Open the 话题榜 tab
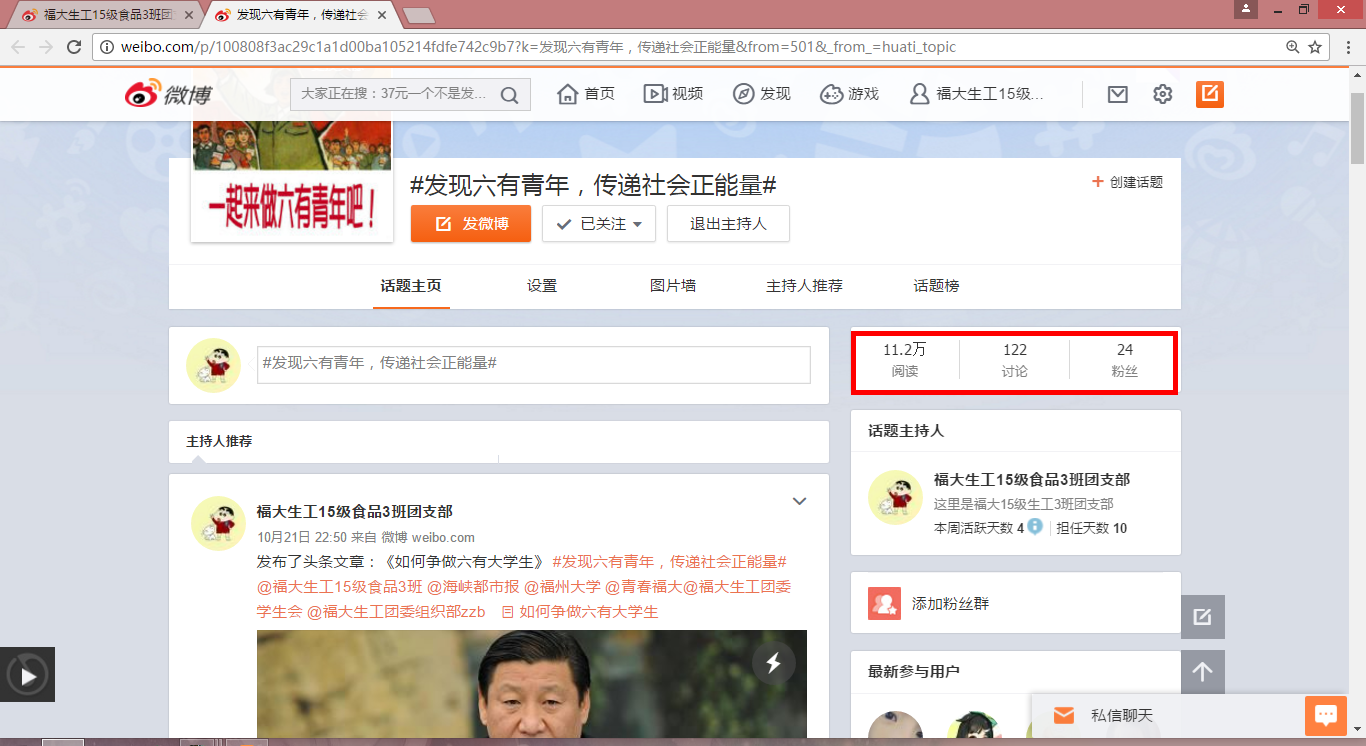This screenshot has height=746, width=1366. click(x=936, y=286)
